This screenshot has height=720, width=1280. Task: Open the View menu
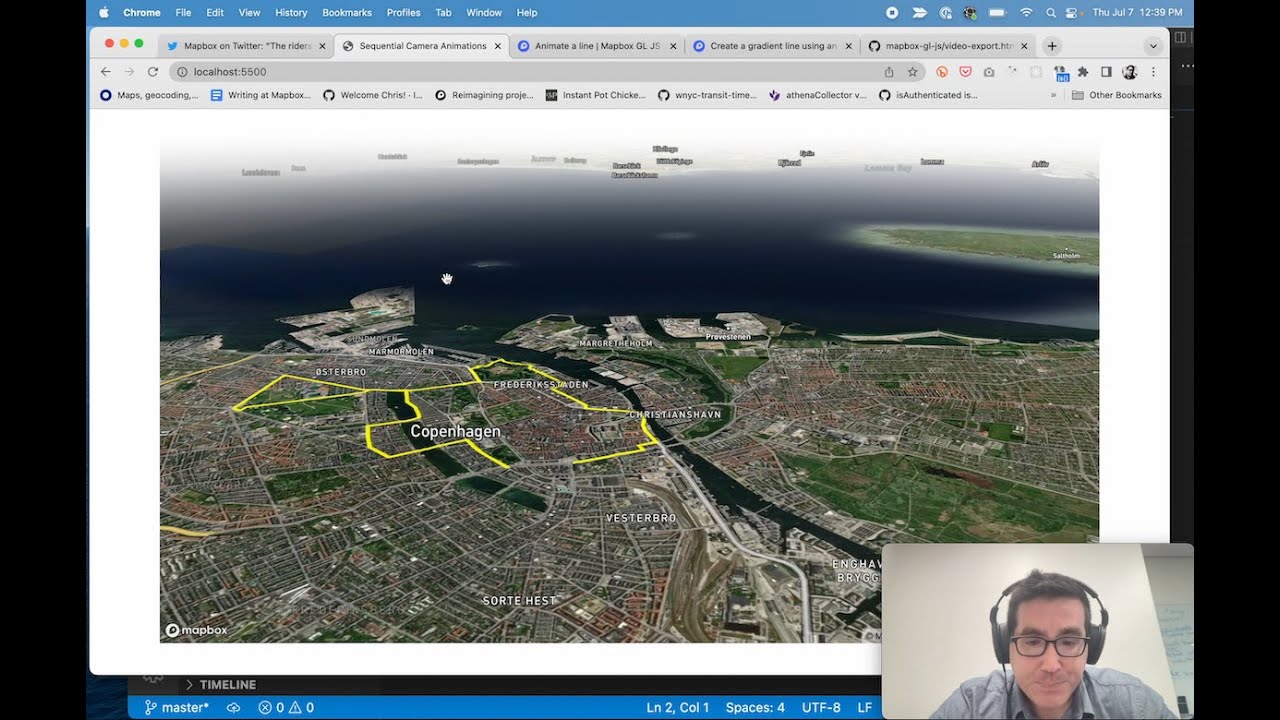(249, 12)
